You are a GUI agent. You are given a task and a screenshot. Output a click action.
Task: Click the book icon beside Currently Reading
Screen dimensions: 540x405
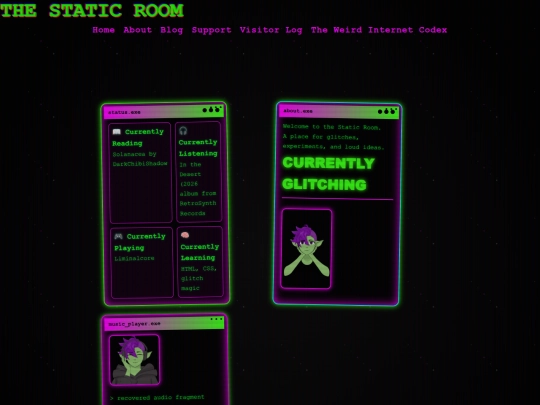(117, 132)
